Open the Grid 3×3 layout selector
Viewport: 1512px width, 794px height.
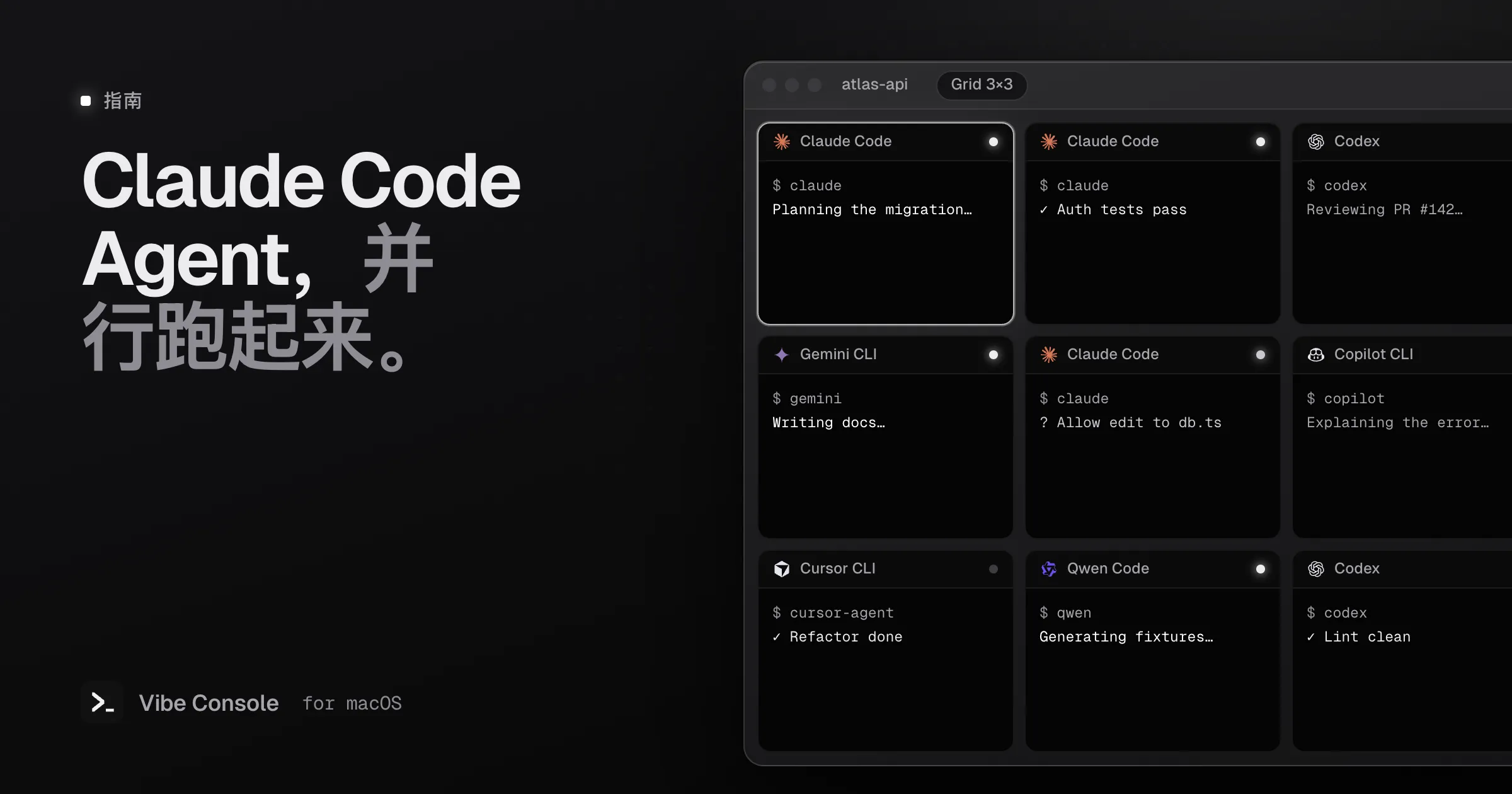click(982, 85)
